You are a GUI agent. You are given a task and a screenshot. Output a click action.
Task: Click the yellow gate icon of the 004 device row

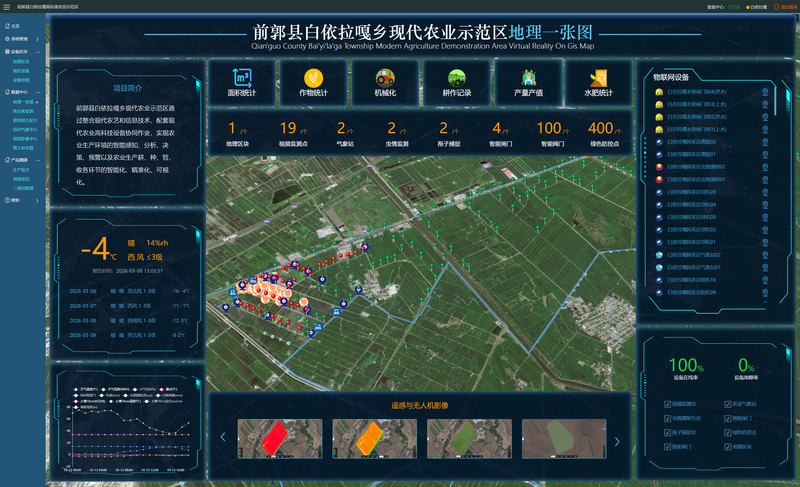point(659,92)
